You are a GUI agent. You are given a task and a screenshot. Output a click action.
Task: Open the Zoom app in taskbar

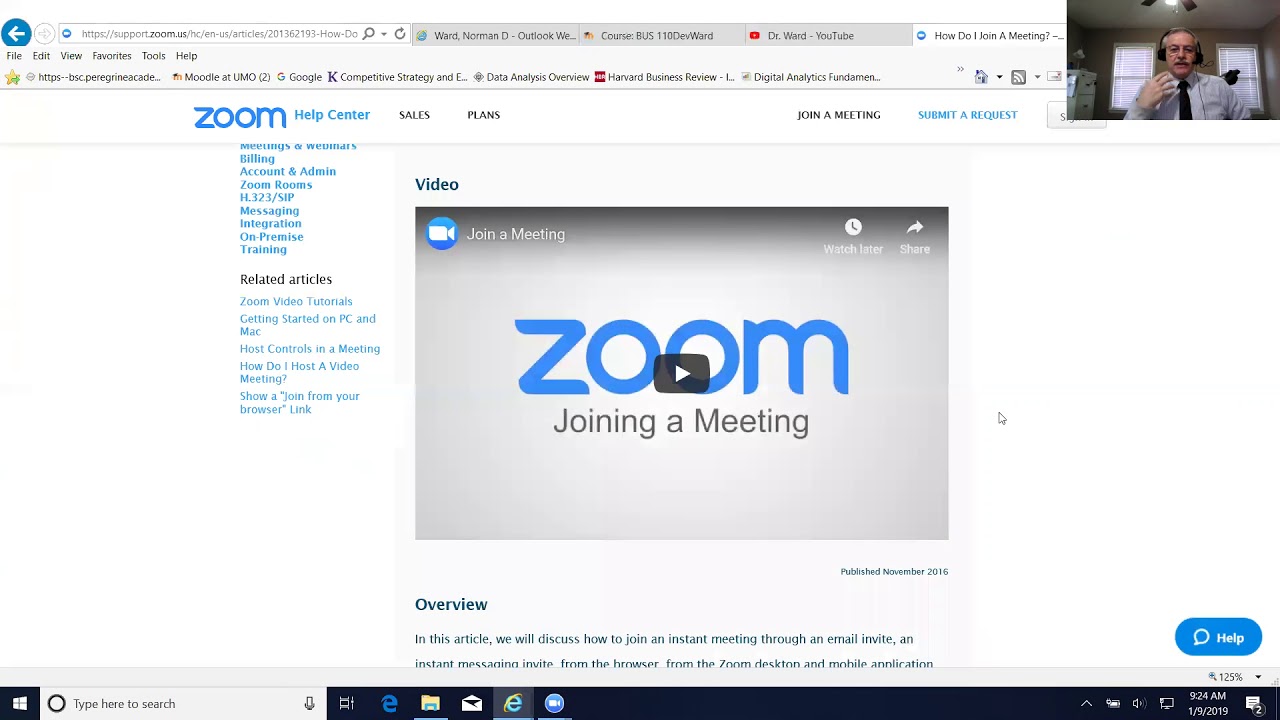click(554, 704)
